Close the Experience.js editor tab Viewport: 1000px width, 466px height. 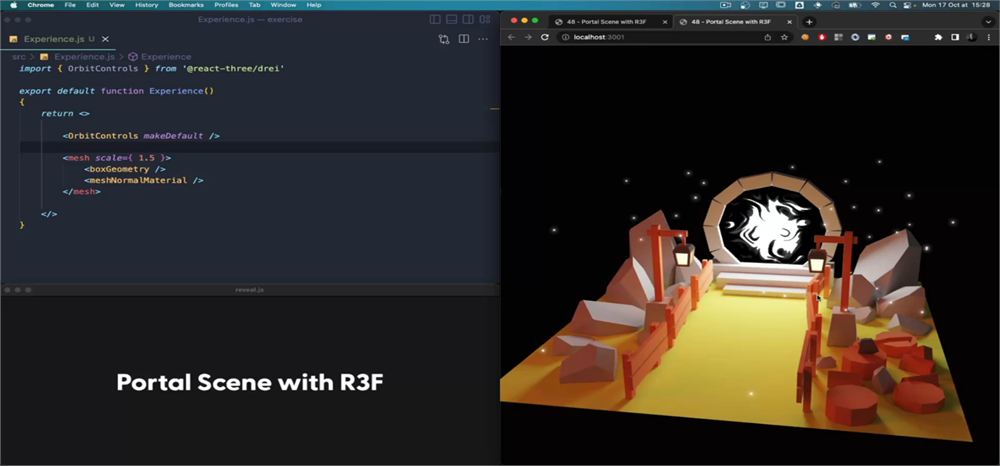click(x=106, y=39)
